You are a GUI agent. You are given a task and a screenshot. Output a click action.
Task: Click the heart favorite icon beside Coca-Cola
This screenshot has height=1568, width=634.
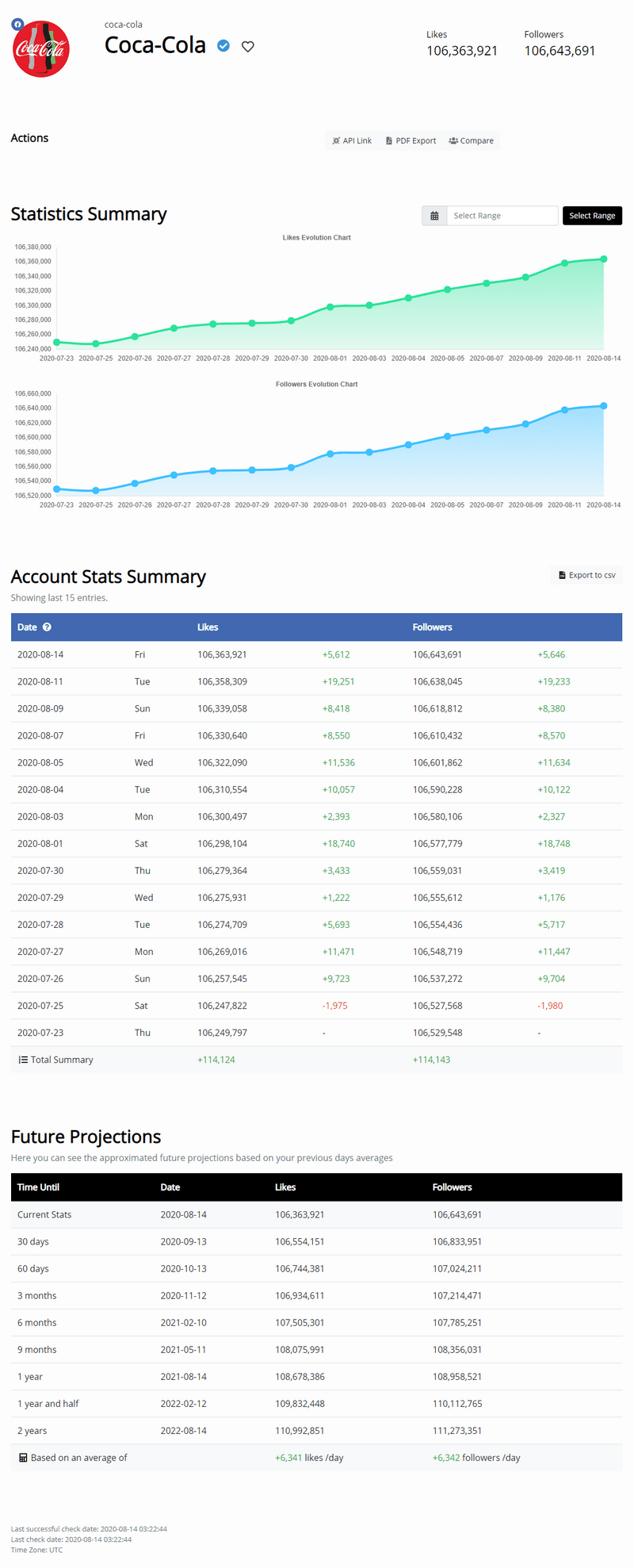(248, 47)
